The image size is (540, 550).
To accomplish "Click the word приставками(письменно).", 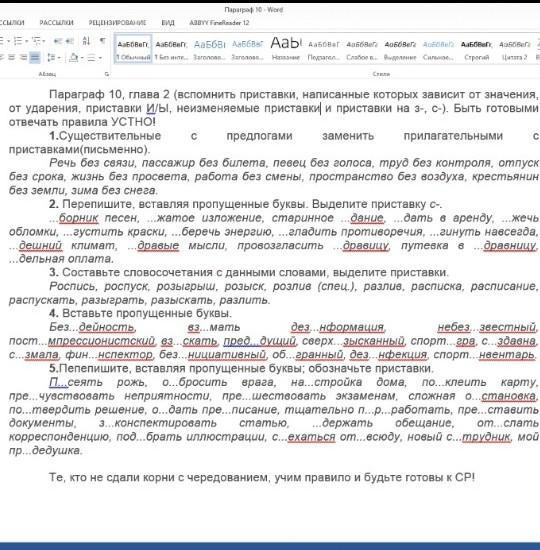I will [80, 149].
